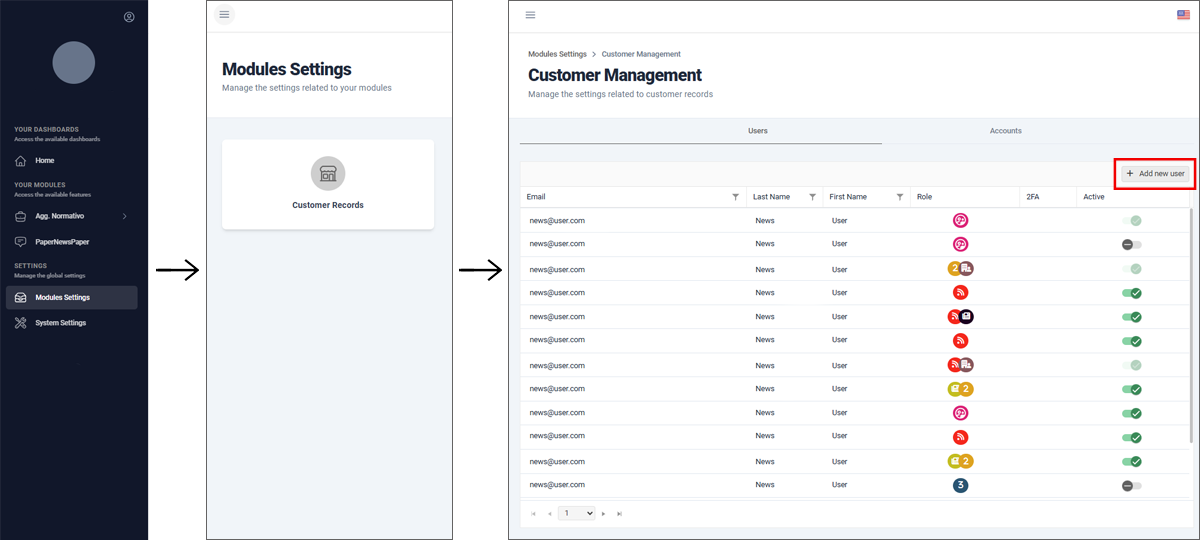
Task: Go to last page with pager icon
Action: click(619, 513)
